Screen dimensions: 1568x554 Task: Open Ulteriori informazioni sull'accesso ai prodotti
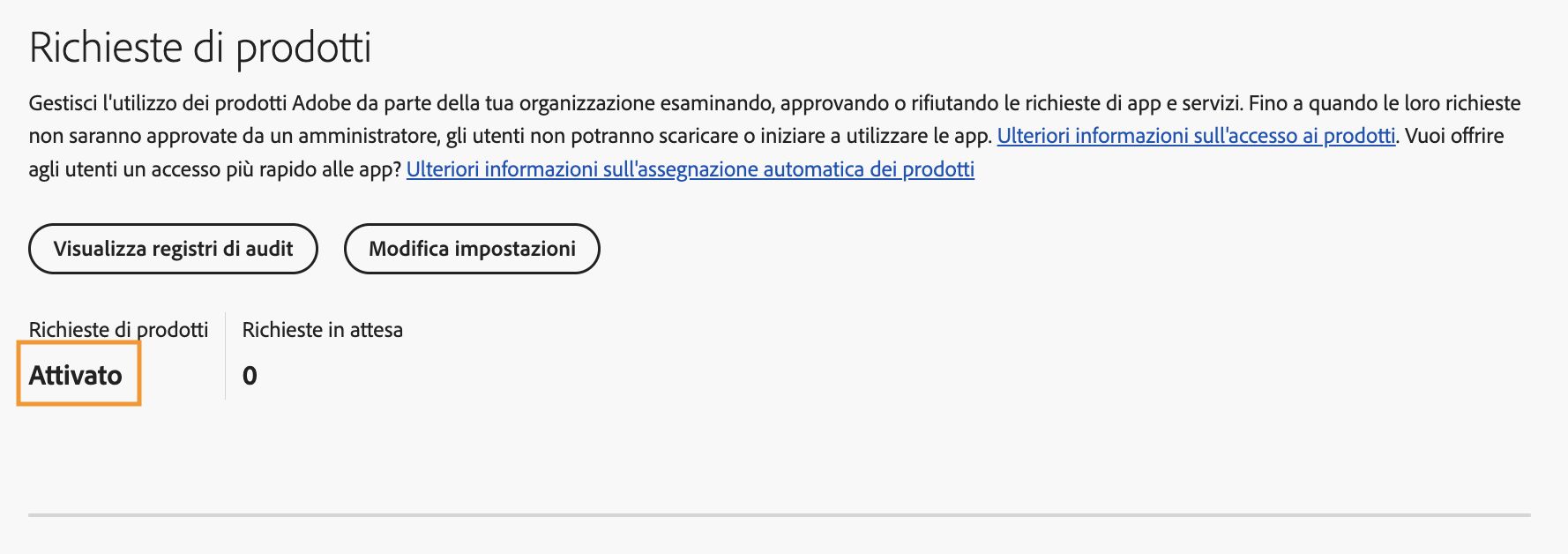coord(1196,137)
